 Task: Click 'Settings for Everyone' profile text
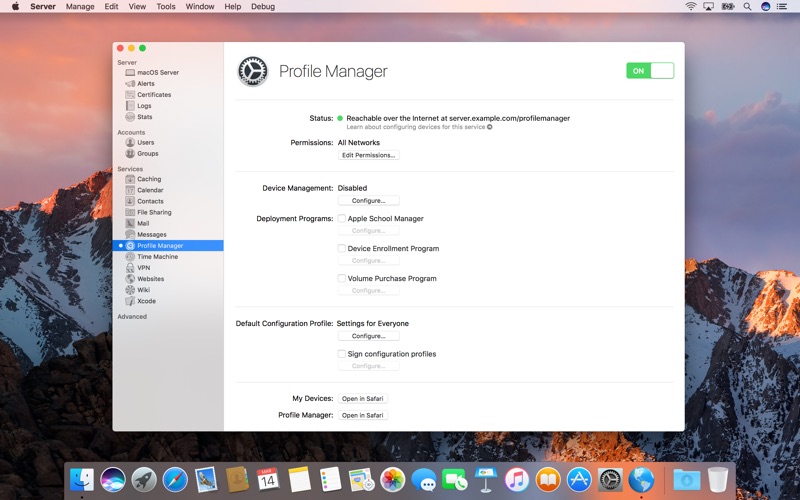(372, 323)
